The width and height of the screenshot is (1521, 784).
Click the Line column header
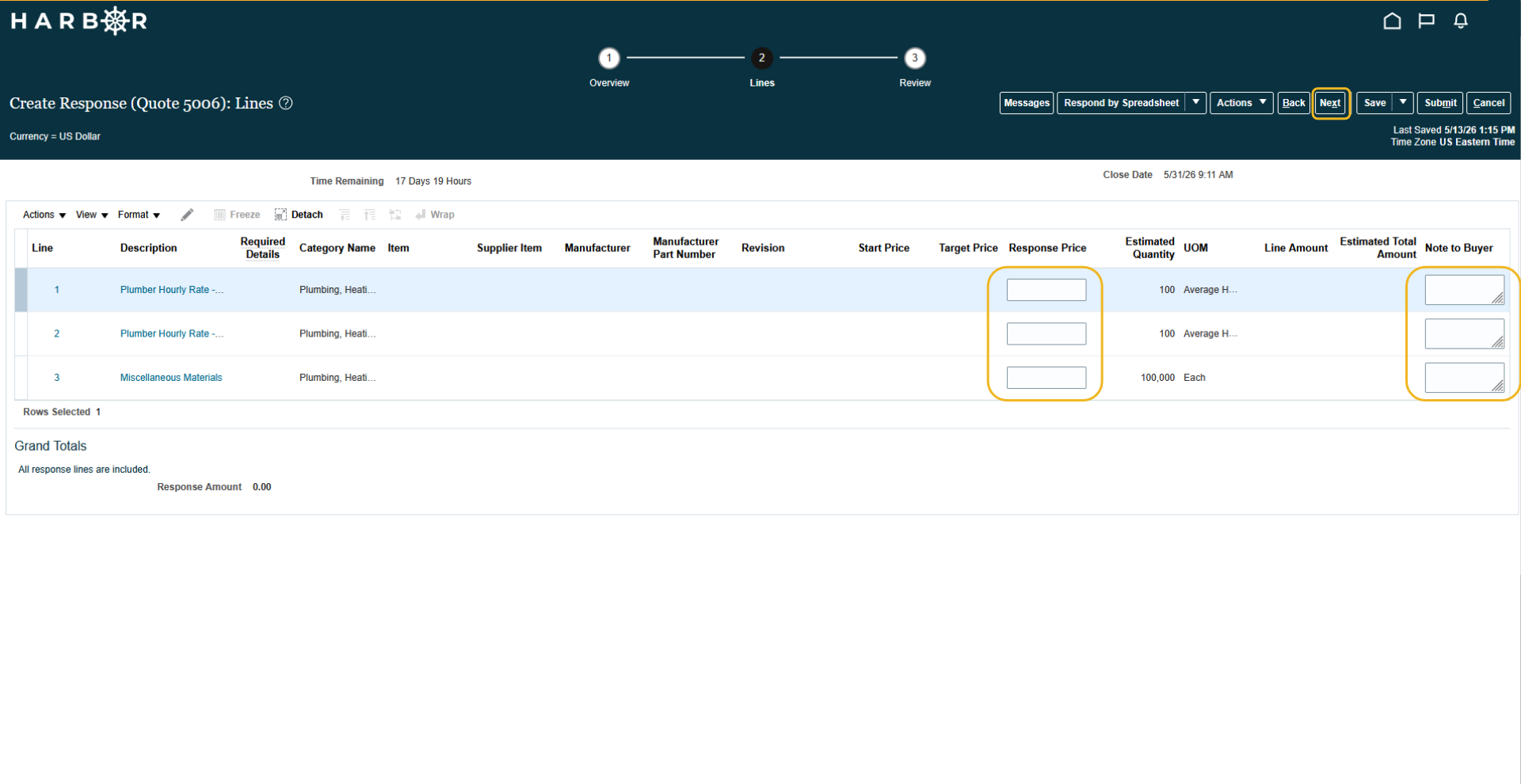point(43,248)
